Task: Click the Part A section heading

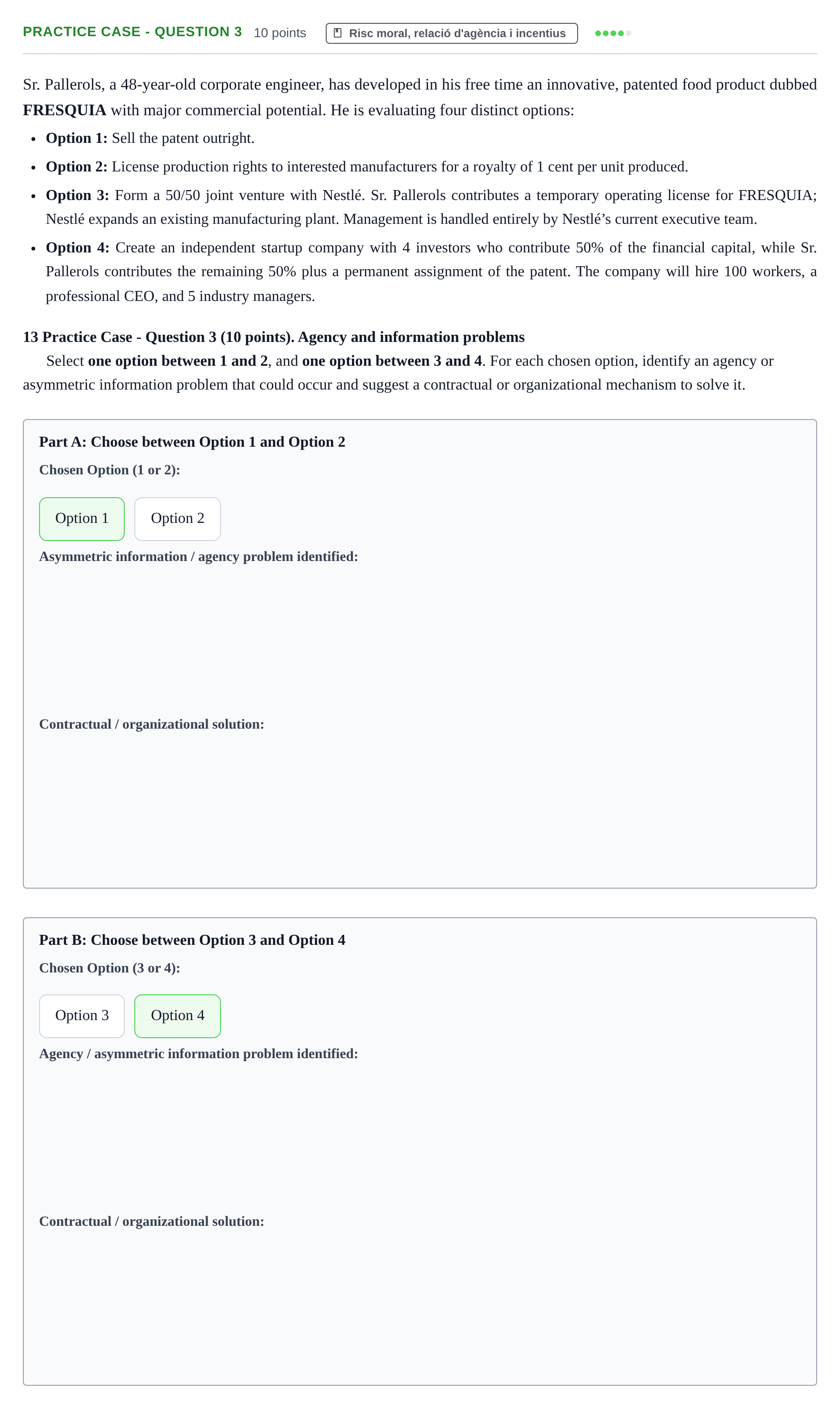Action: coord(192,441)
